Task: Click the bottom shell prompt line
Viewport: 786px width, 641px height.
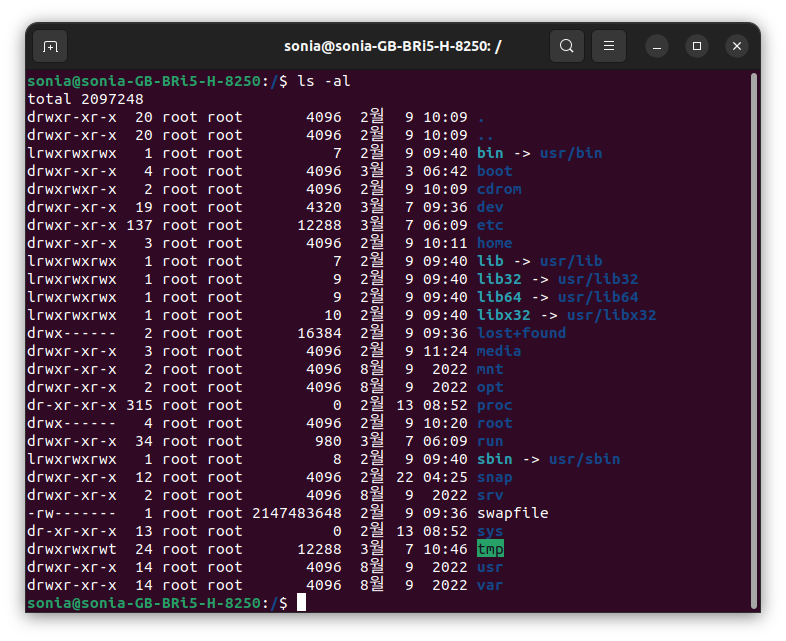Action: [166, 603]
